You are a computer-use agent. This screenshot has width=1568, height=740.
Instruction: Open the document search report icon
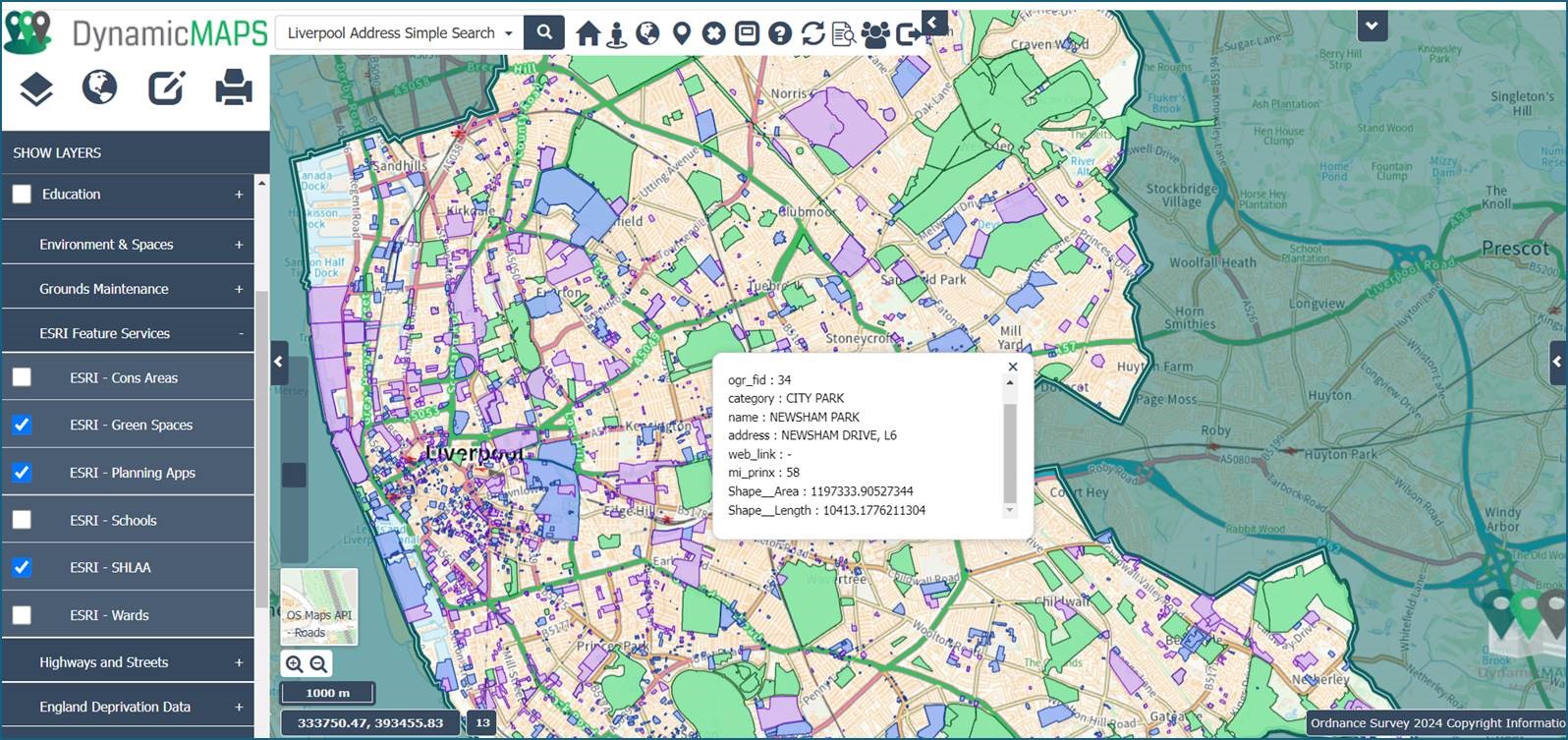844,34
